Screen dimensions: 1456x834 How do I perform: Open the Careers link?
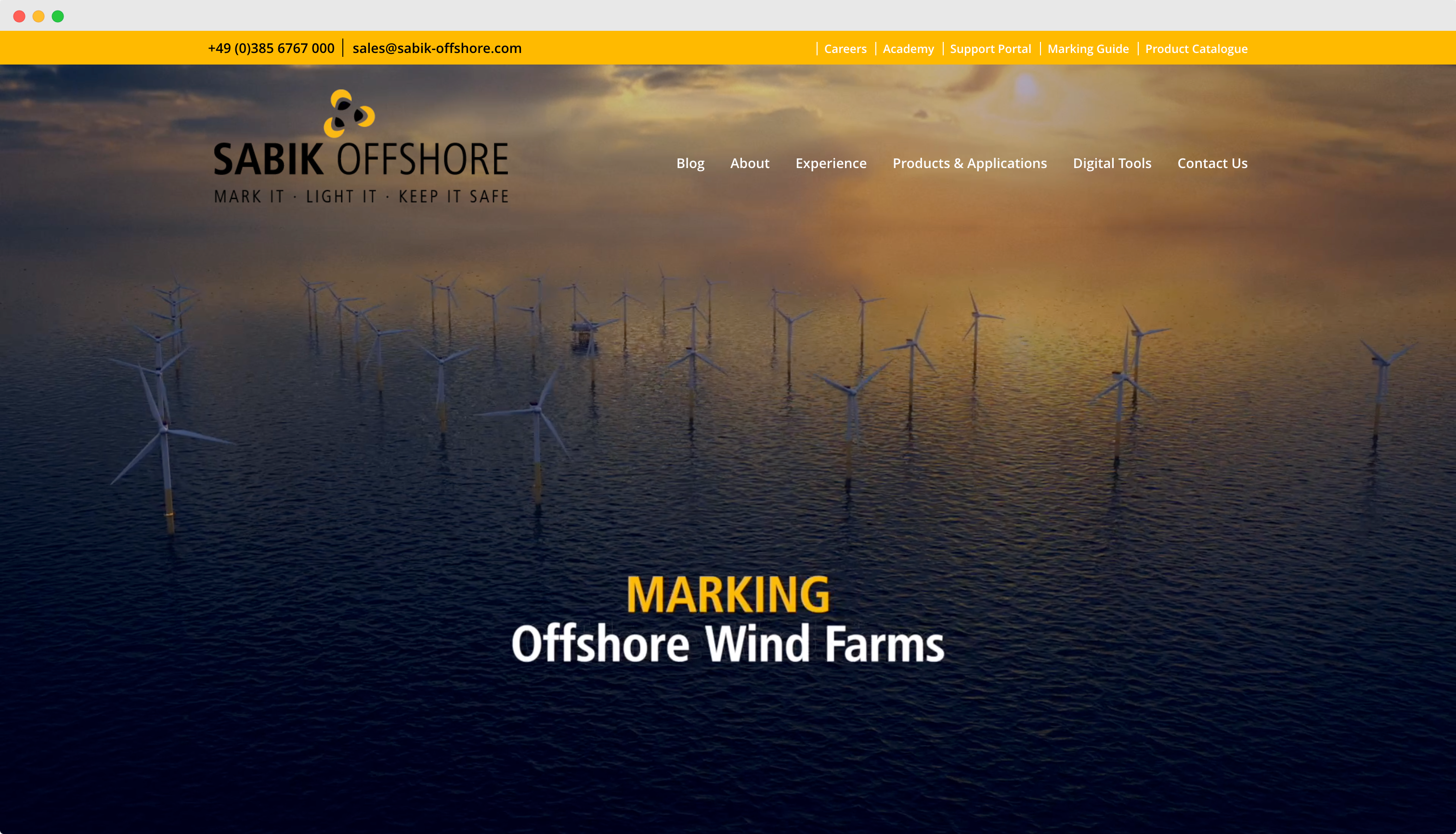(x=845, y=49)
